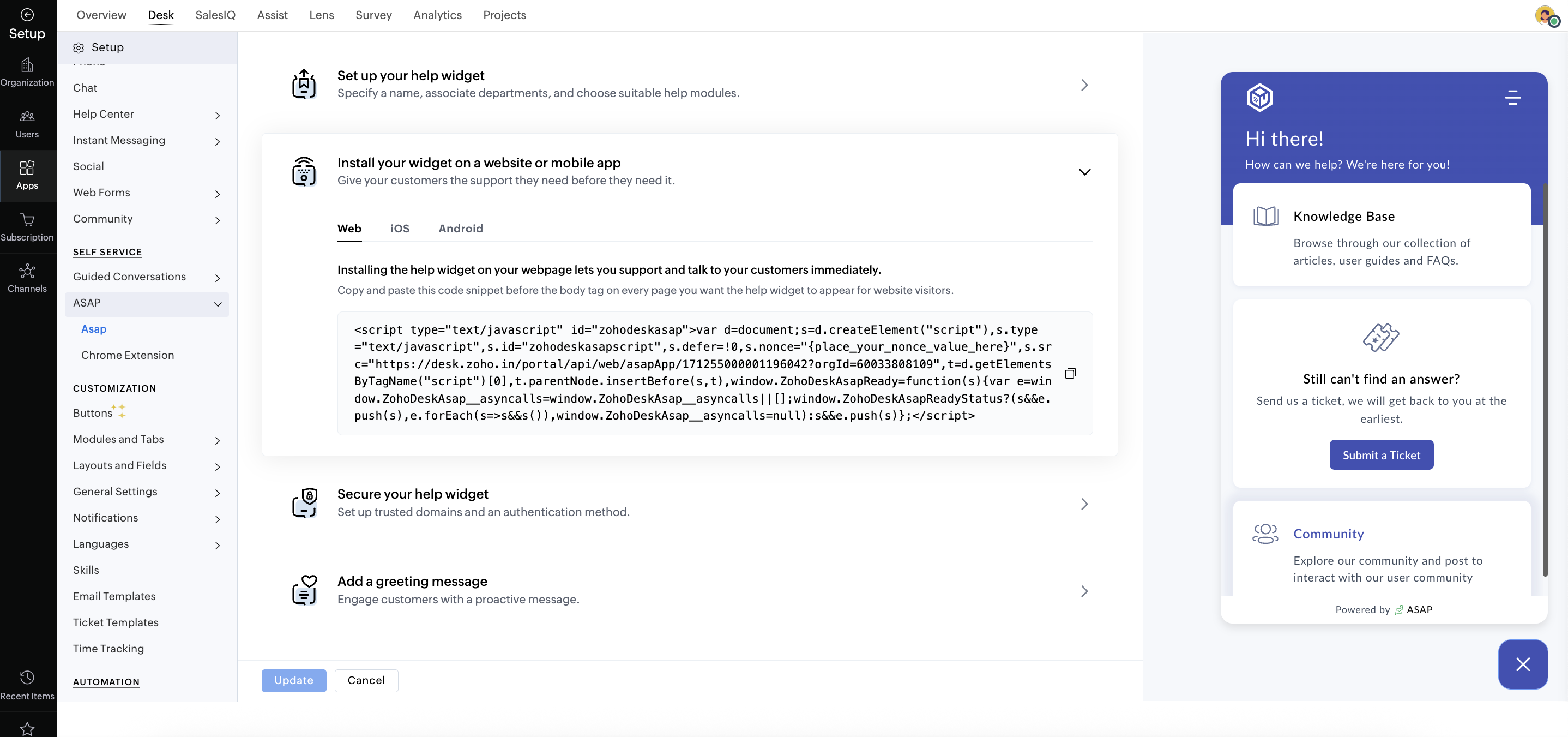Open the Community link in widget
The image size is (1568, 737).
click(1328, 534)
